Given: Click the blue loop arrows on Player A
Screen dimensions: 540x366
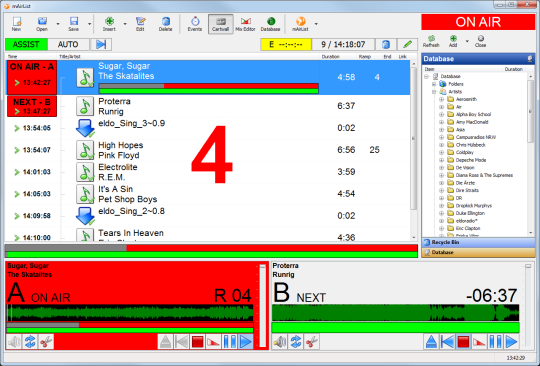Looking at the screenshot, I should (30, 342).
